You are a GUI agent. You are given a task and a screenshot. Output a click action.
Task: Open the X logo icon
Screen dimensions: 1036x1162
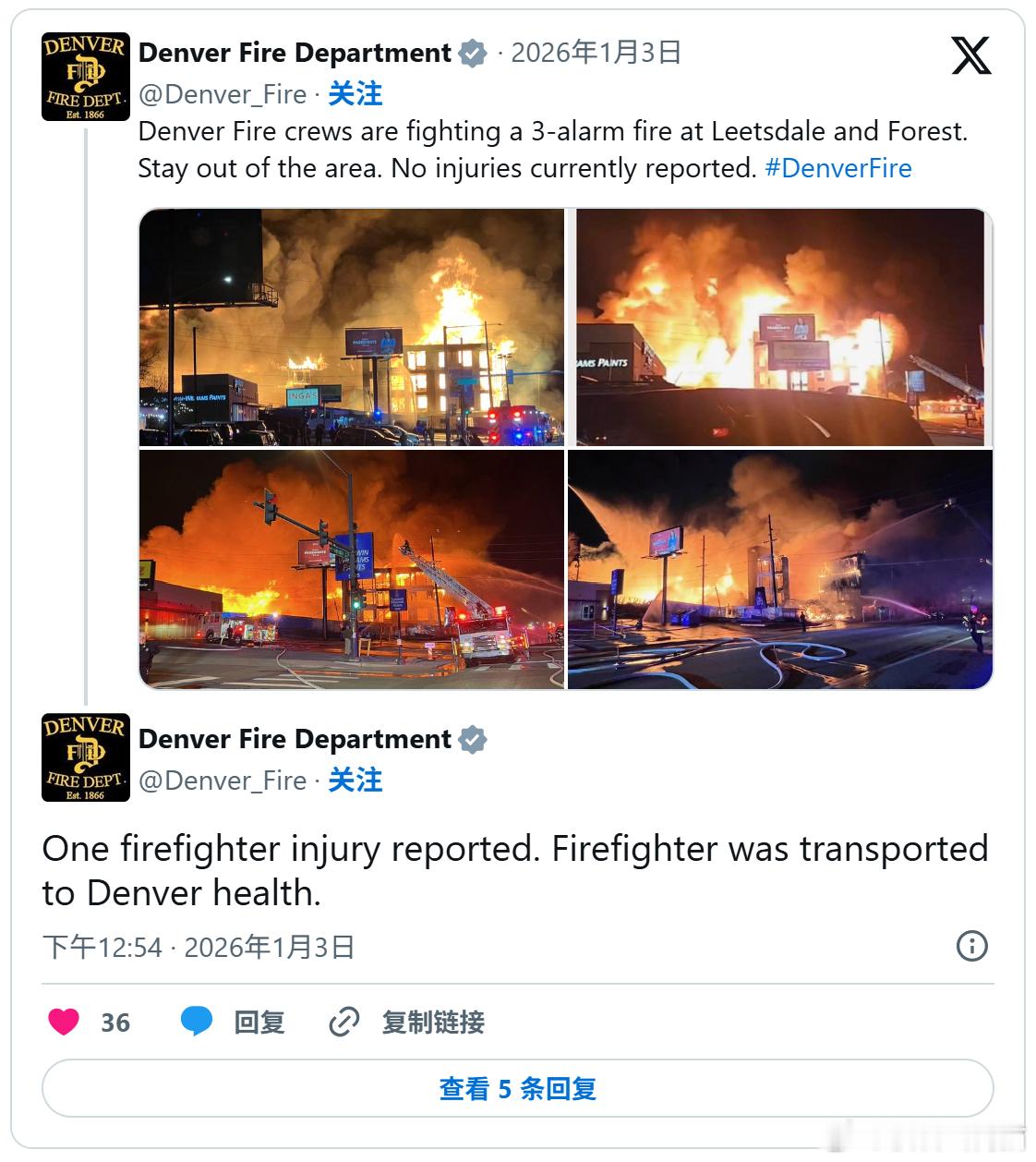[970, 55]
